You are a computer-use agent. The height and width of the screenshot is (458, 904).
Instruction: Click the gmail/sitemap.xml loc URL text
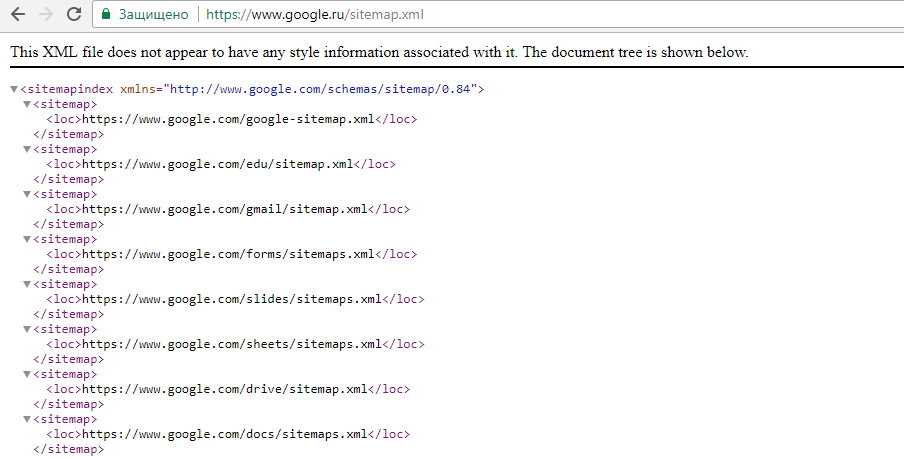point(225,209)
